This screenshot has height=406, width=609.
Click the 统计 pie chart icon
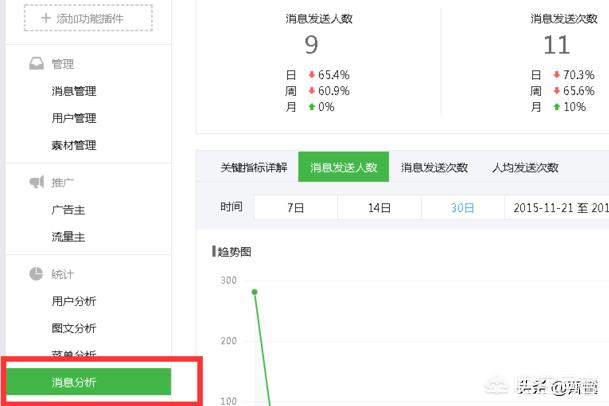pyautogui.click(x=36, y=274)
